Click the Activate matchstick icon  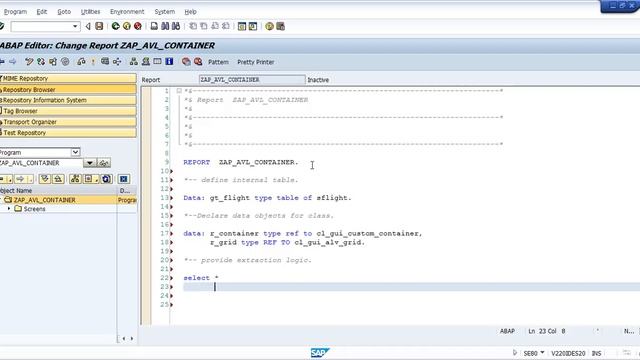[x=93, y=62]
